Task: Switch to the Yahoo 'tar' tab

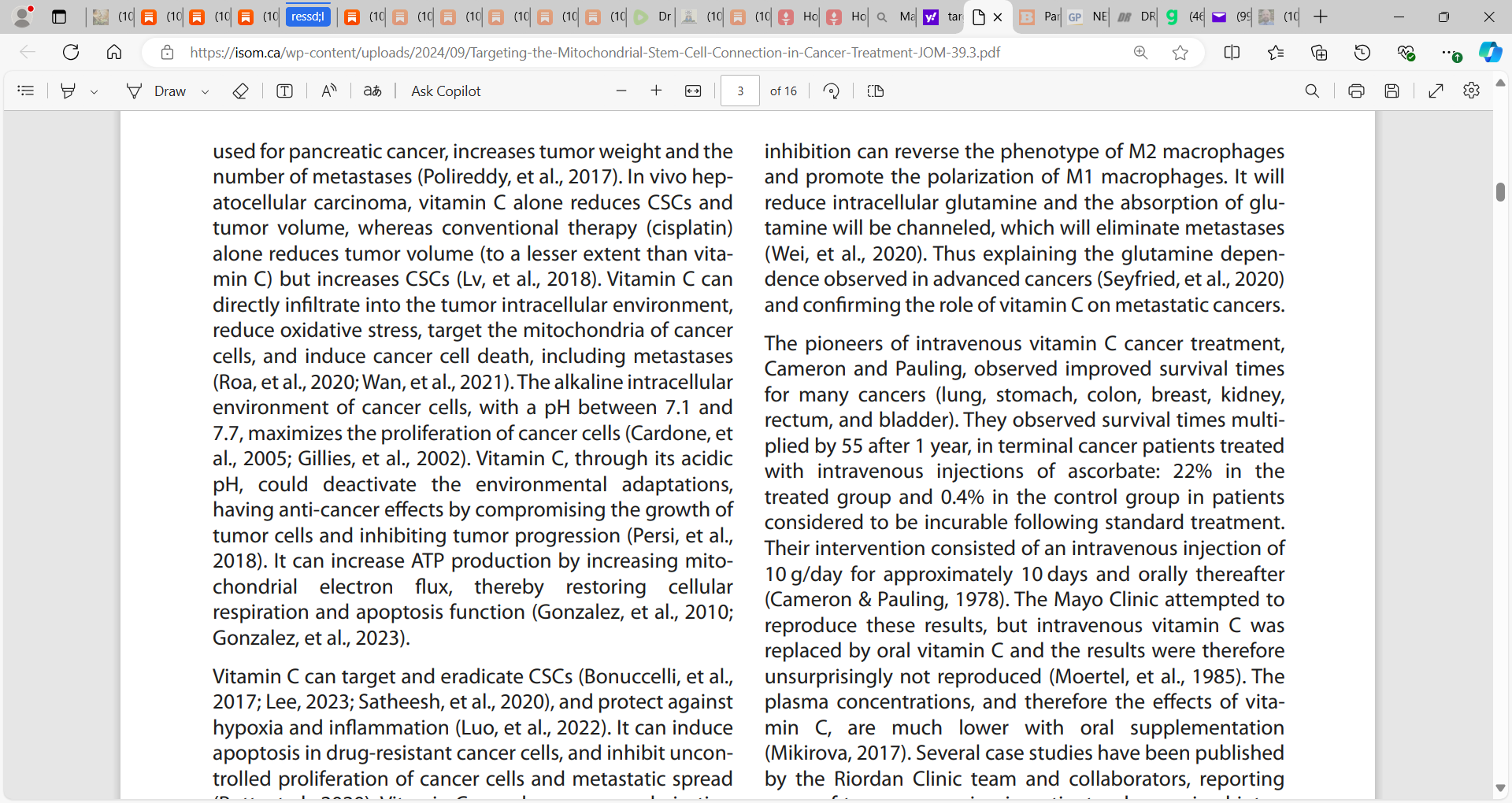Action: pyautogui.click(x=942, y=17)
